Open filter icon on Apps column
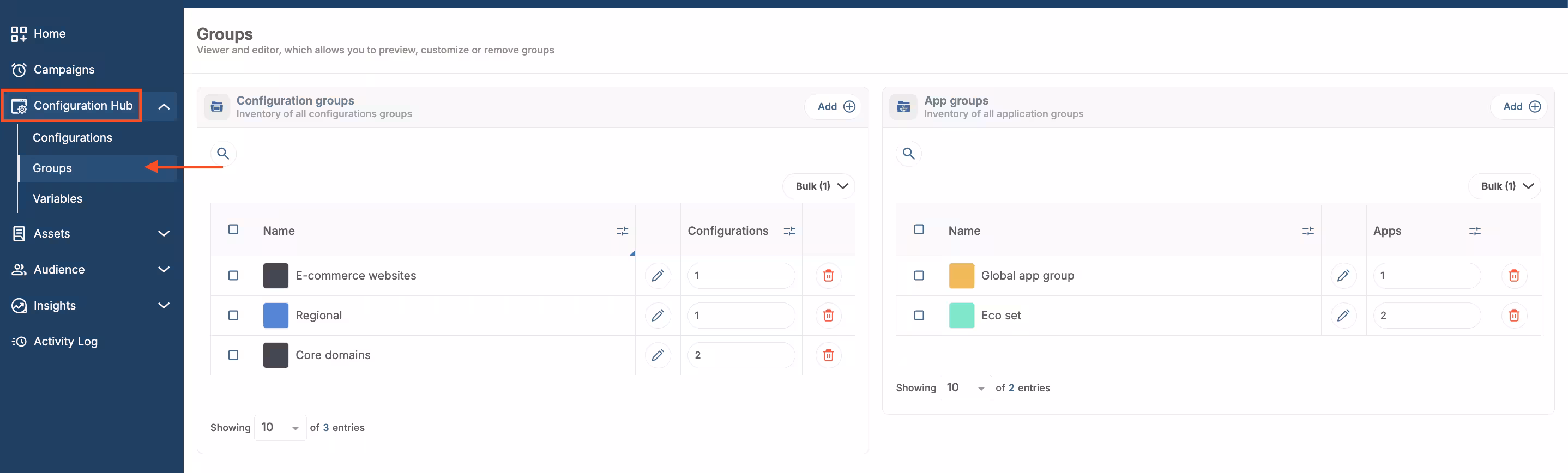Image resolution: width=1568 pixels, height=473 pixels. (1474, 232)
